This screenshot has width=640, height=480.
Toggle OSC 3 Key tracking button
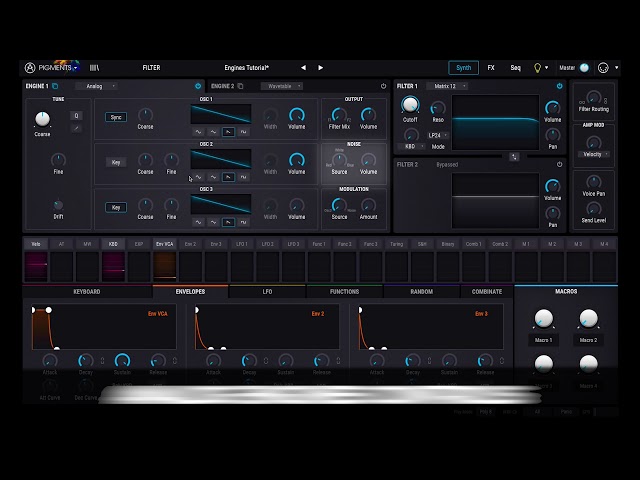[x=116, y=207]
